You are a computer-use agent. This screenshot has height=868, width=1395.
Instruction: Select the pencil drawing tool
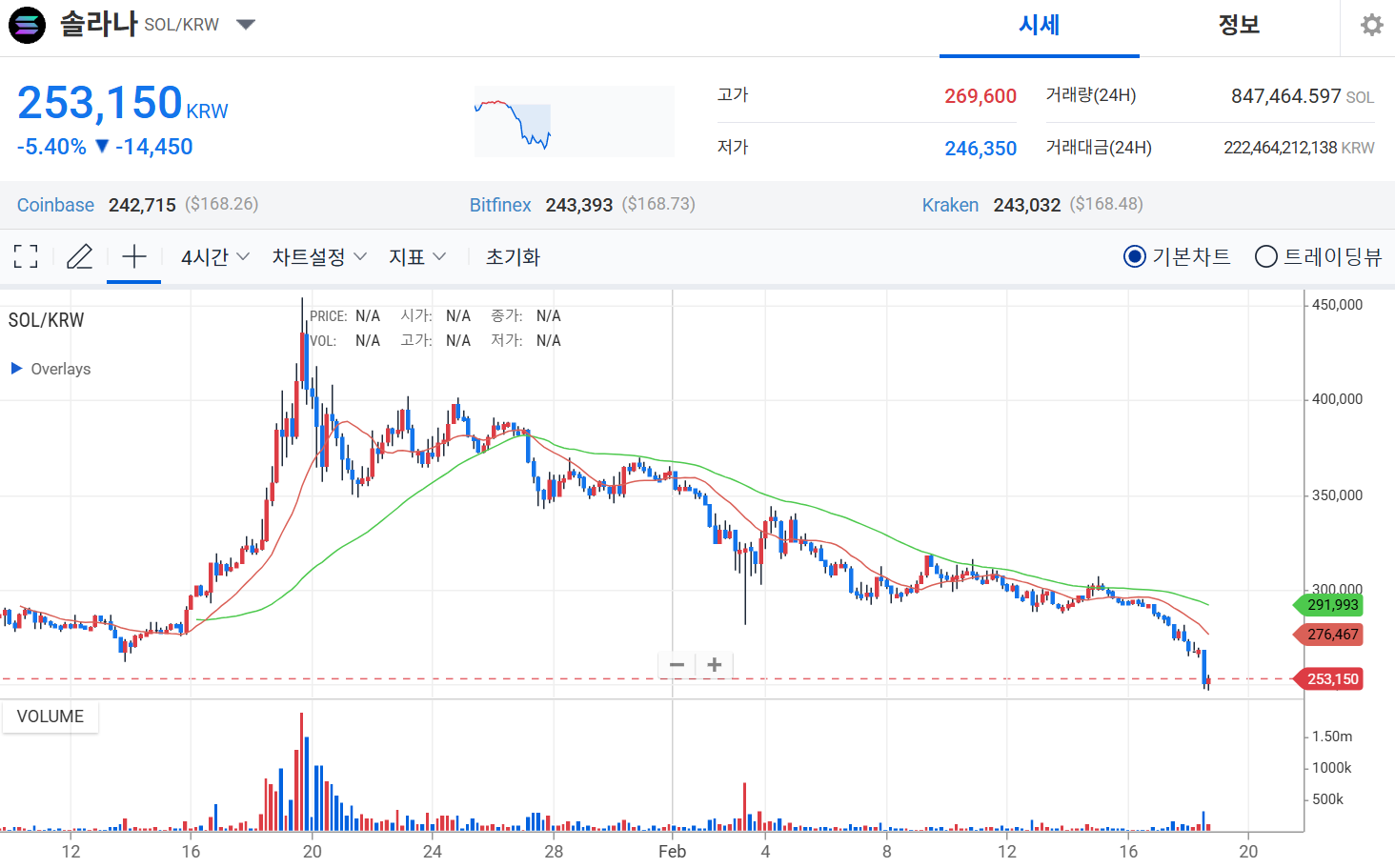(x=80, y=256)
